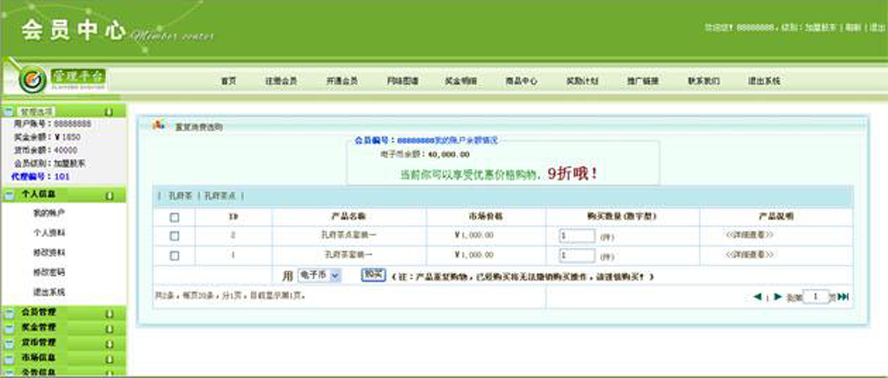Collapse 个人信息 with its arrow button
Screen dimensions: 888x378
pyautogui.click(x=109, y=196)
